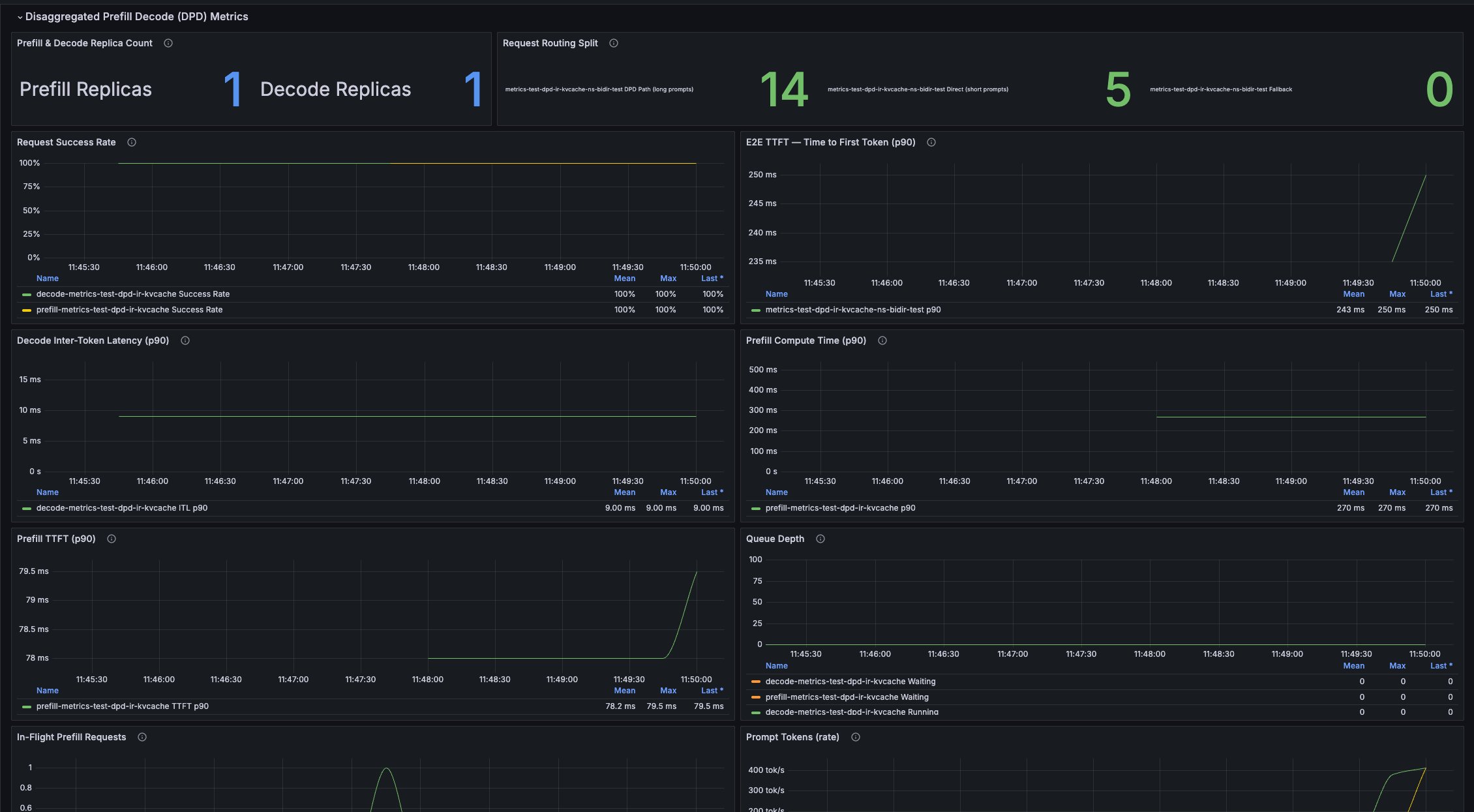Click the E2E TTFT line rising toward 250 ms
Viewport: 1474px width, 812px height.
point(1409,218)
